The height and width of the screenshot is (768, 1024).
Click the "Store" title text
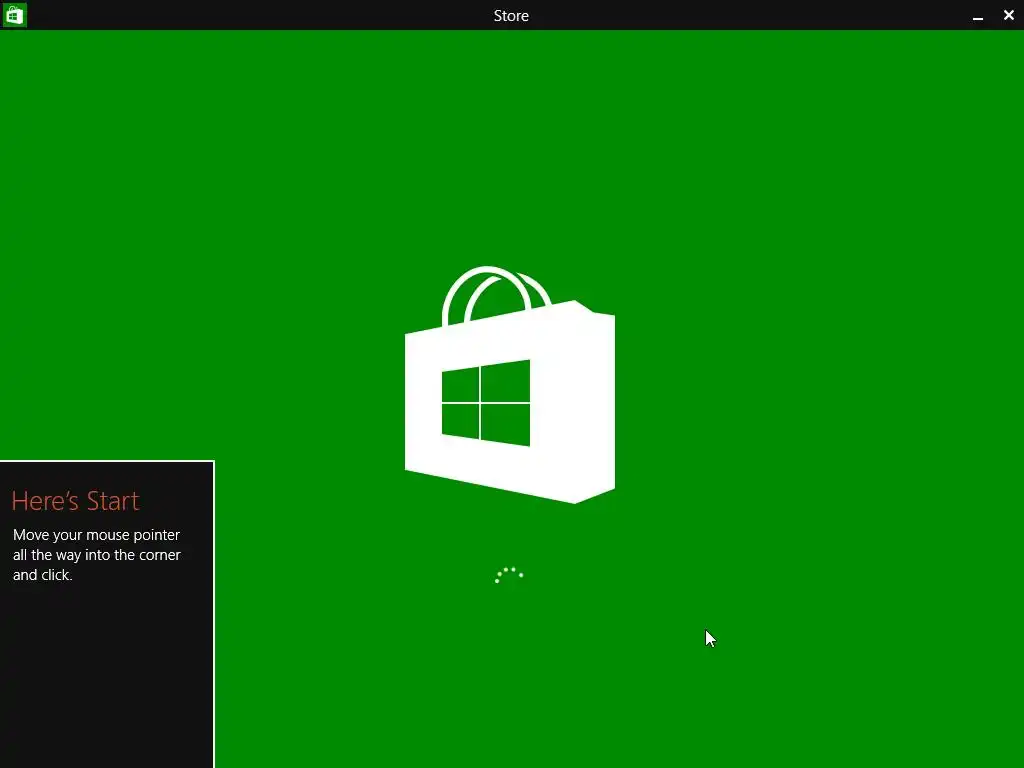click(x=511, y=16)
